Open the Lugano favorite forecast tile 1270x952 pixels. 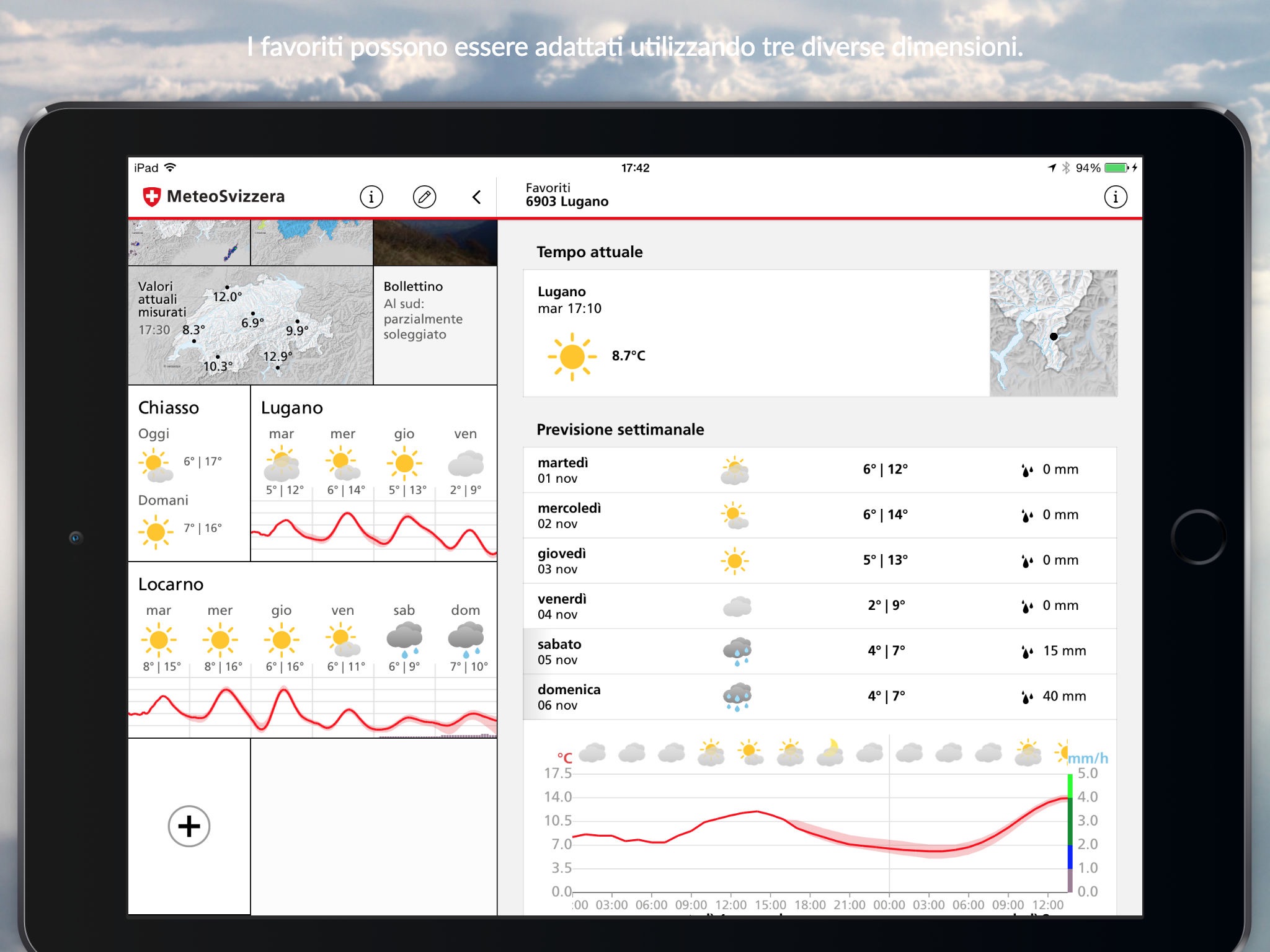(374, 474)
